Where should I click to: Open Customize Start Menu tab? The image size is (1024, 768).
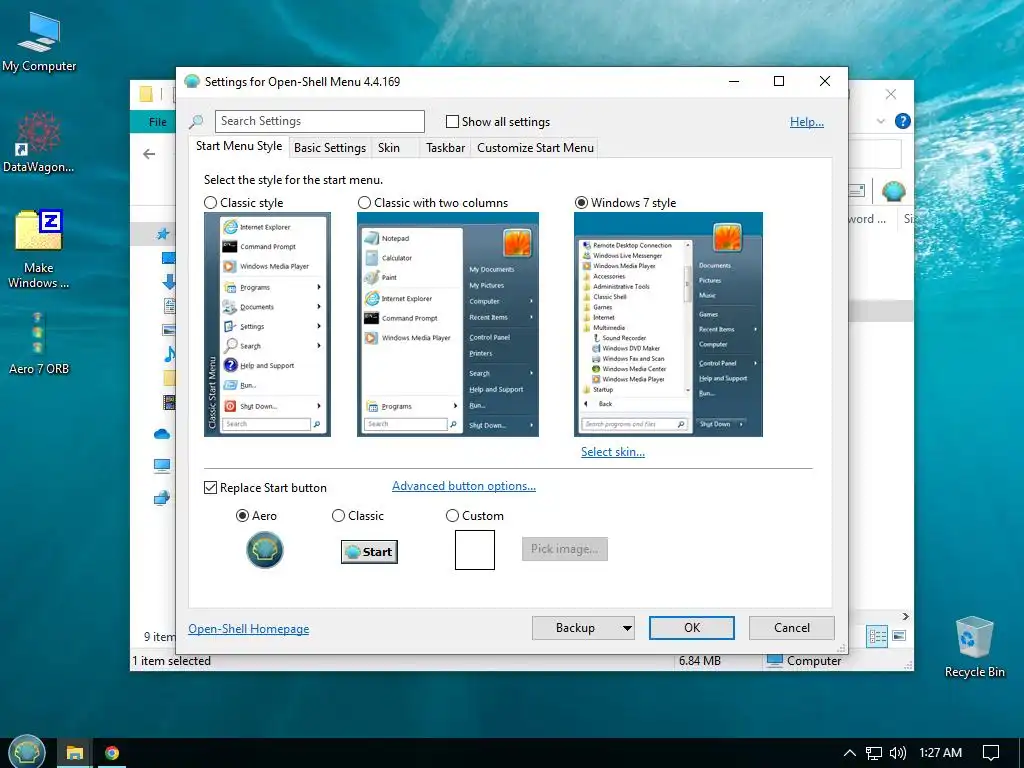[x=536, y=148]
